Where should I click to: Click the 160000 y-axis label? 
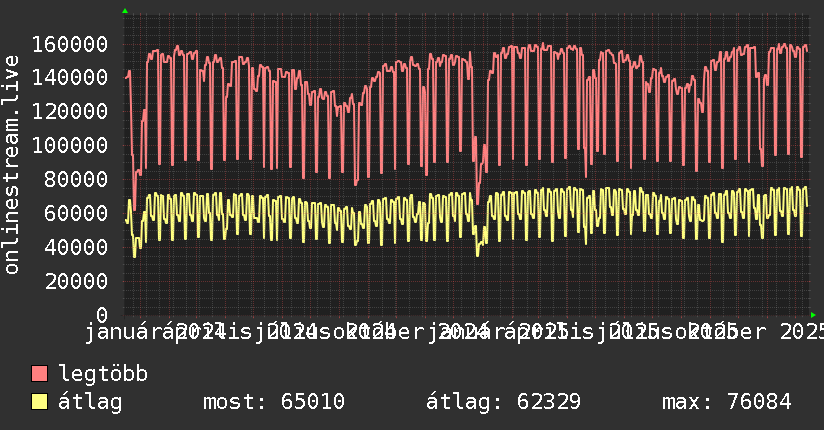[70, 44]
